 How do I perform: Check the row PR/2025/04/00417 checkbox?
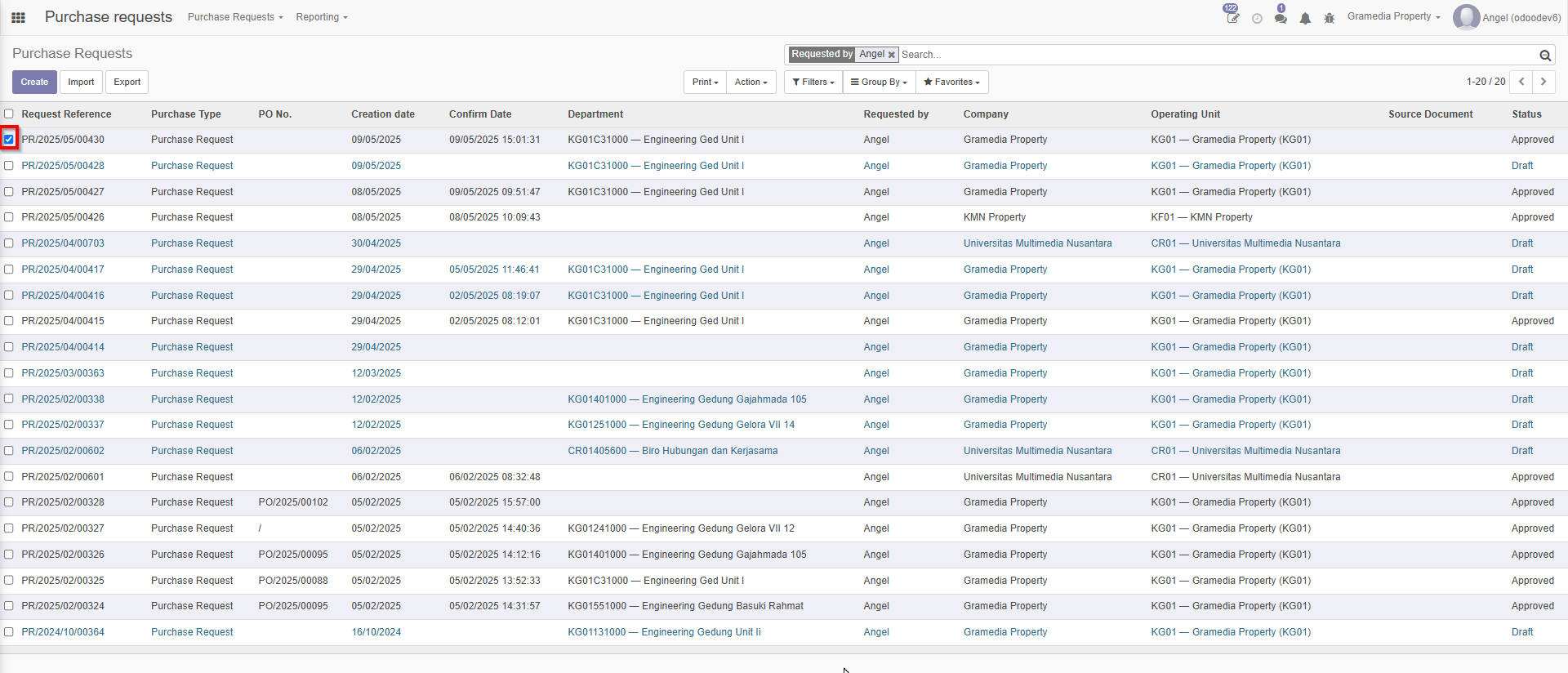point(9,270)
